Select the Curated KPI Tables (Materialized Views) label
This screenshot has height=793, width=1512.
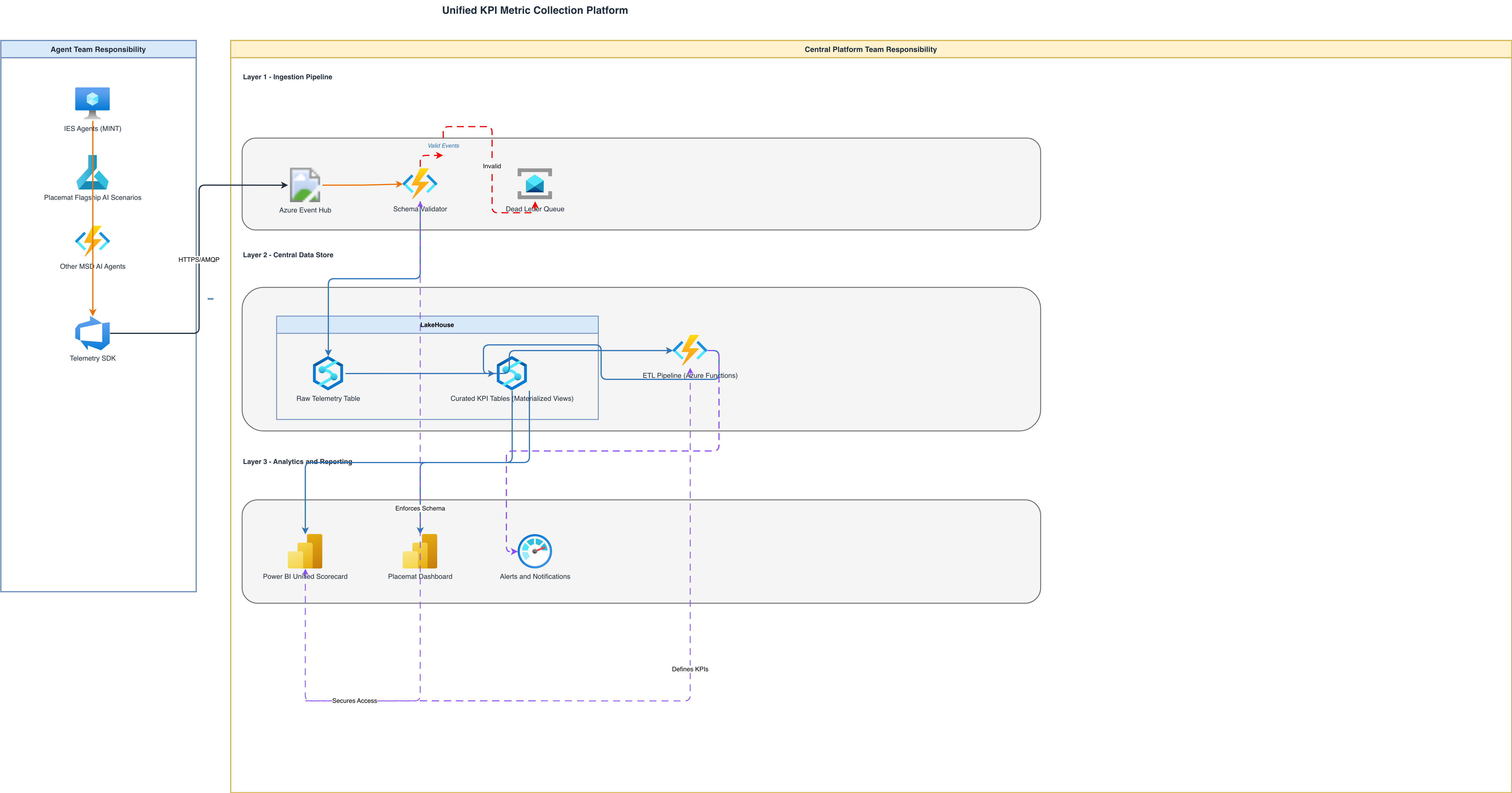(512, 398)
